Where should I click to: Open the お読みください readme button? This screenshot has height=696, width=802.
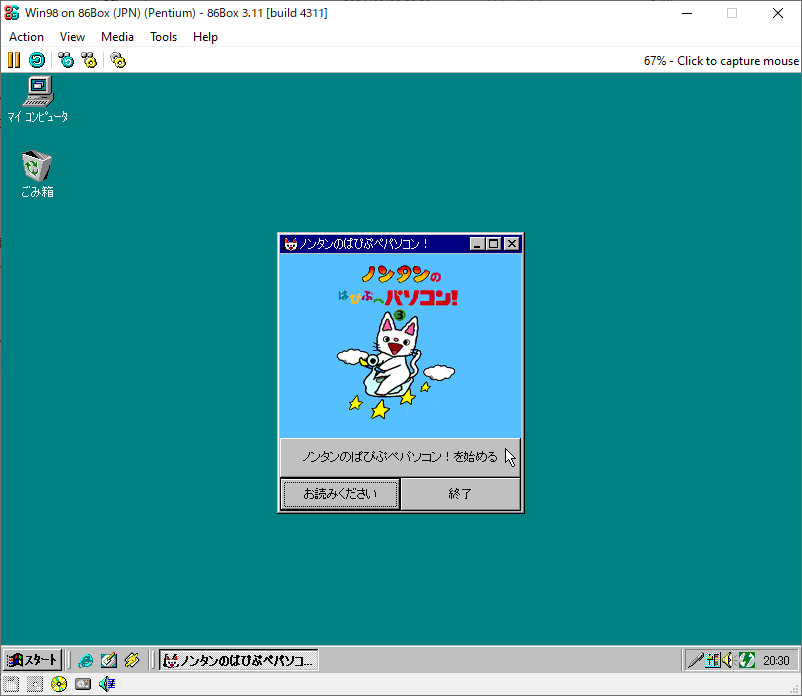pyautogui.click(x=341, y=494)
